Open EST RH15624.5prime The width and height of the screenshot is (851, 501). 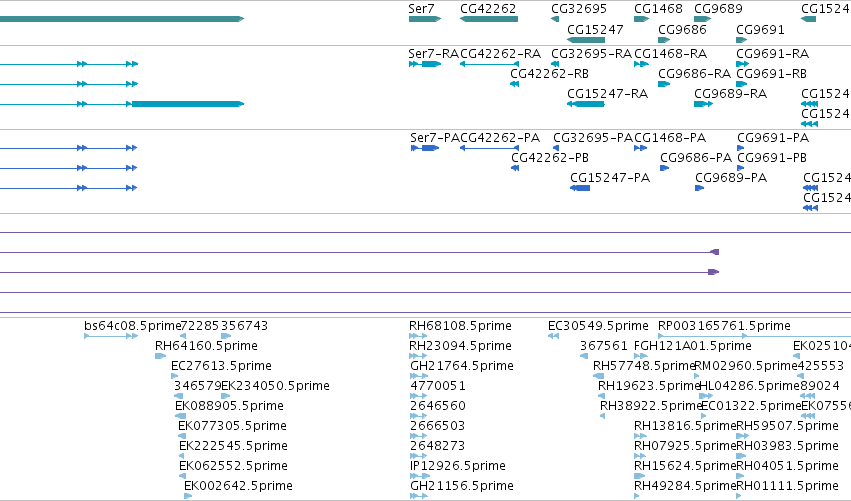(685, 466)
